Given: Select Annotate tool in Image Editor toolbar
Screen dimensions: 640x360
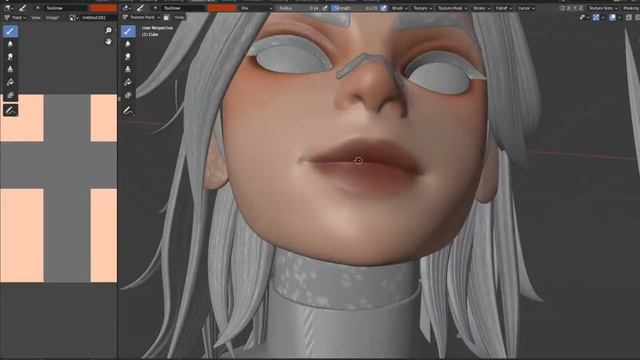Looking at the screenshot, I should point(10,110).
